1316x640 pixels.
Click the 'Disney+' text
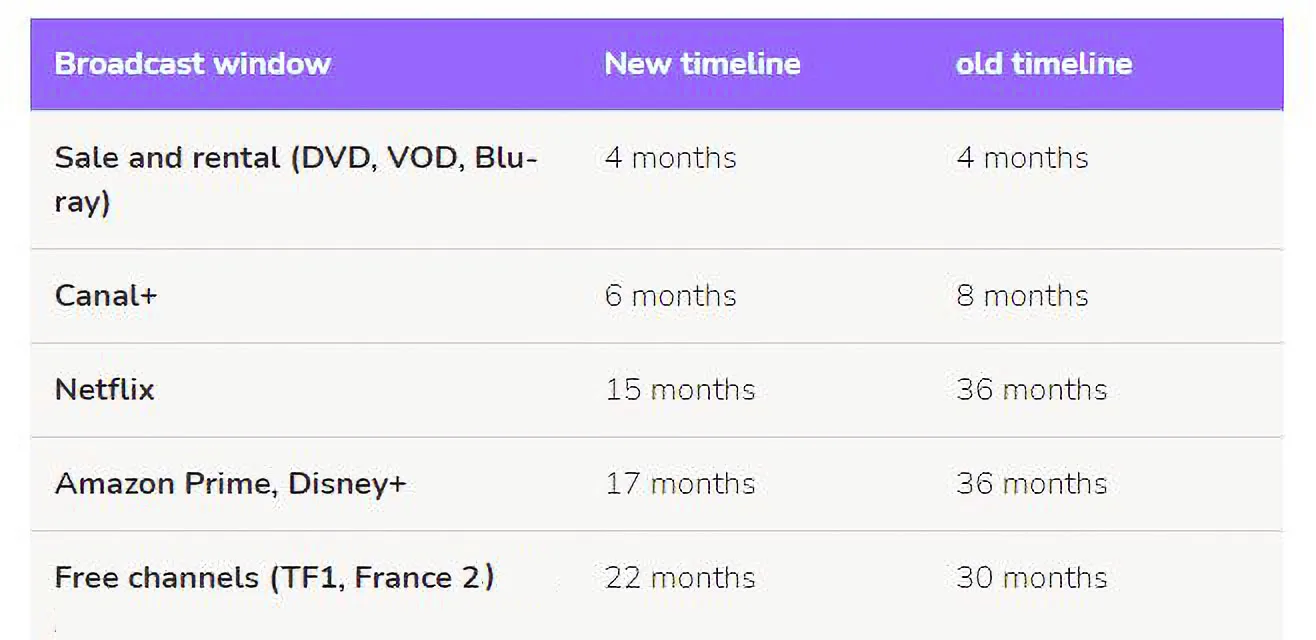[347, 484]
